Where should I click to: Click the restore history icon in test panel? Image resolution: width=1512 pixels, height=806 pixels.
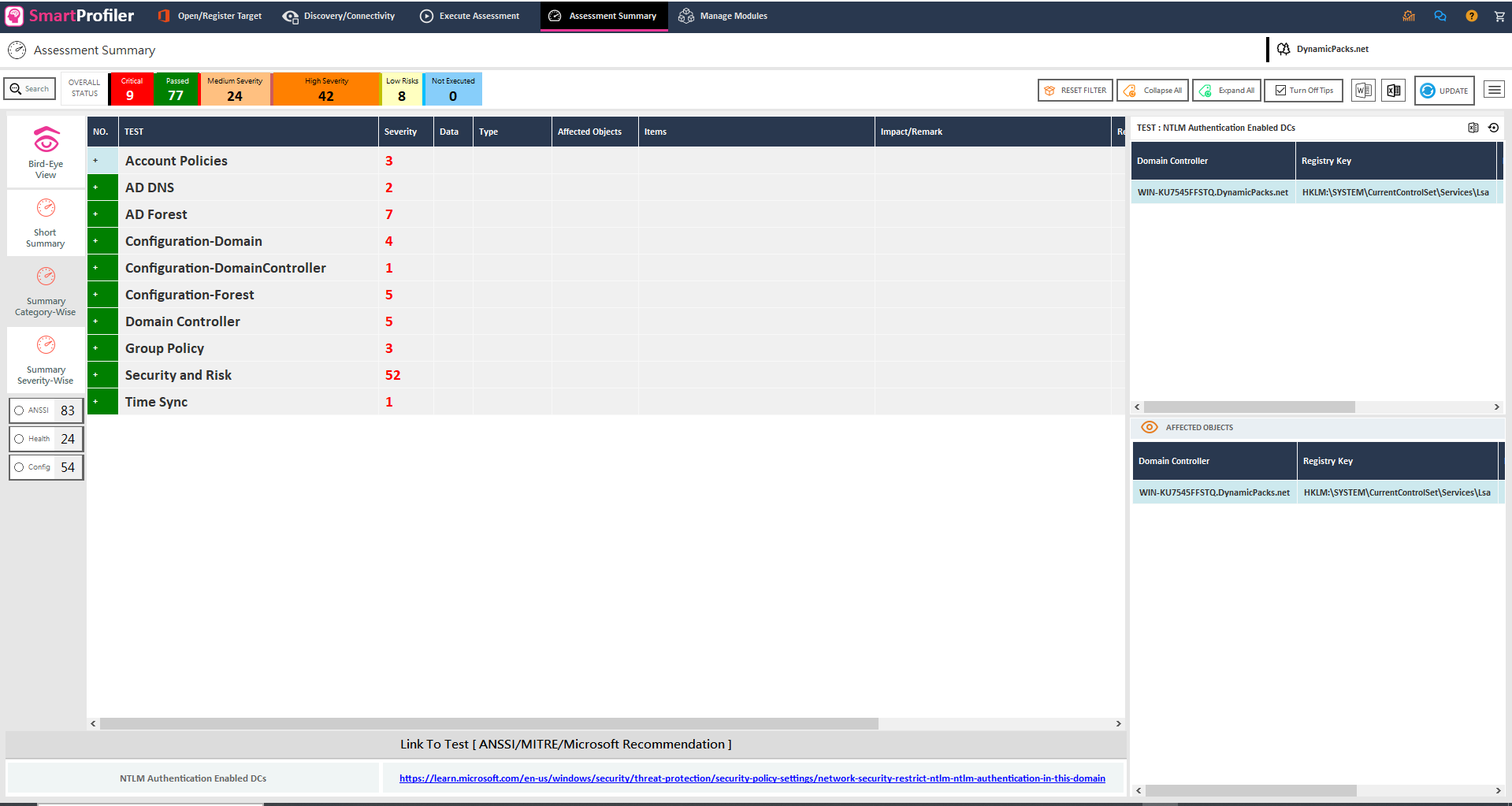coord(1493,128)
